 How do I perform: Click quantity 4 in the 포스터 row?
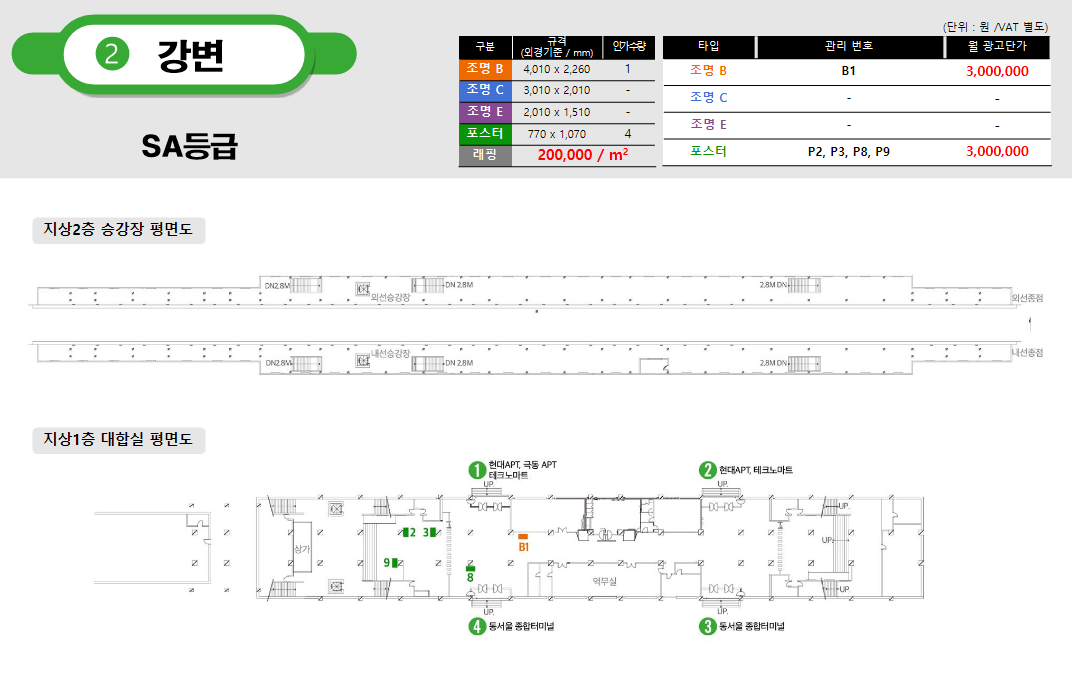pos(628,134)
